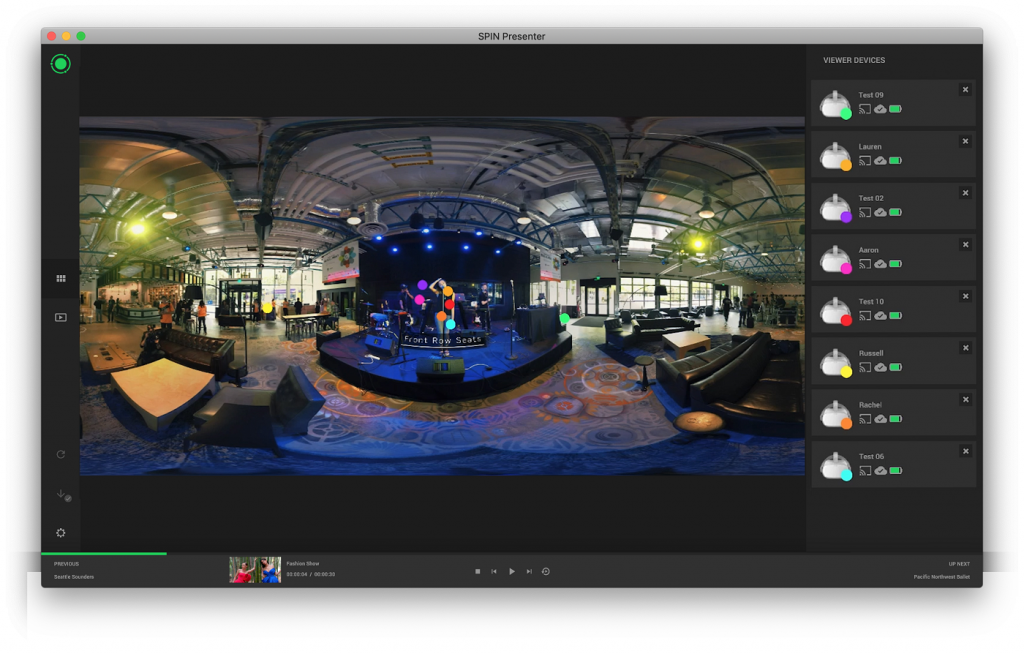The height and width of the screenshot is (654, 1024).
Task: Check the battery indicator on Aaron's device
Action: click(x=893, y=264)
